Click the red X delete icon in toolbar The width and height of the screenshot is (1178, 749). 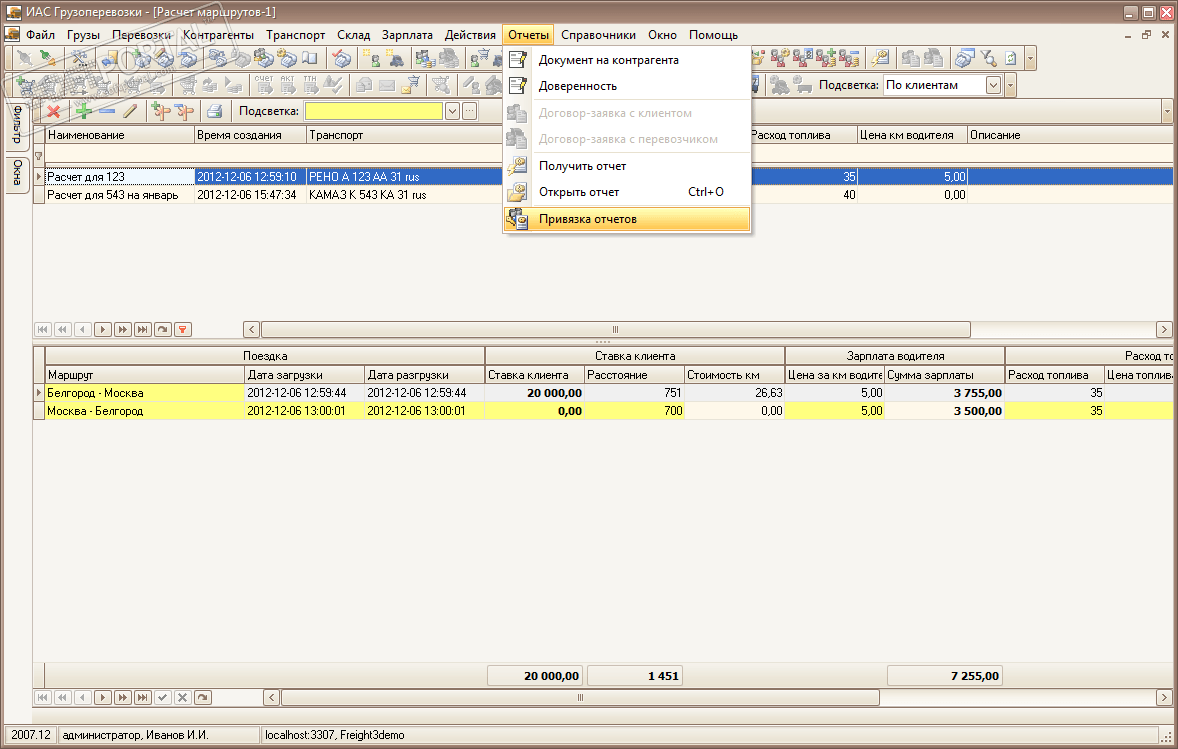pos(54,111)
